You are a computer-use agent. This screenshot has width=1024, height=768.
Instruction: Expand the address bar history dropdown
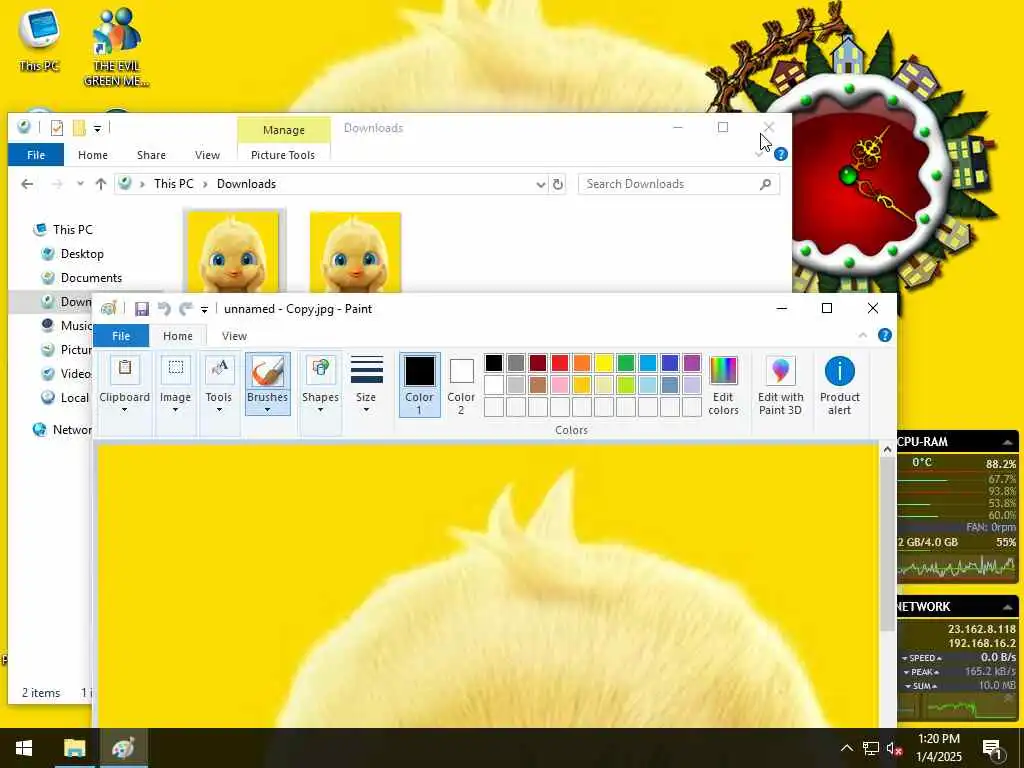coord(541,184)
